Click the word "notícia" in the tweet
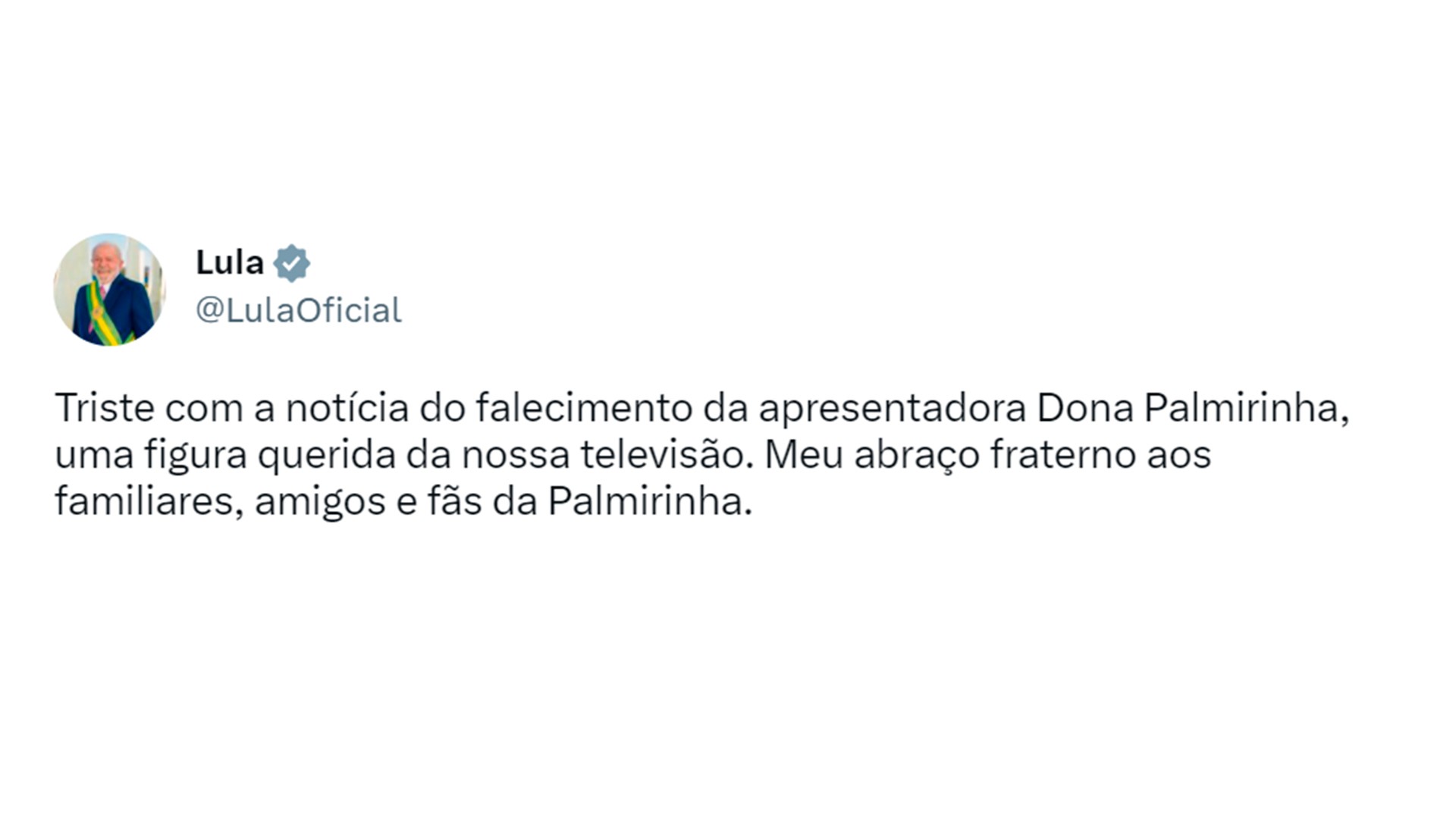 pos(347,408)
